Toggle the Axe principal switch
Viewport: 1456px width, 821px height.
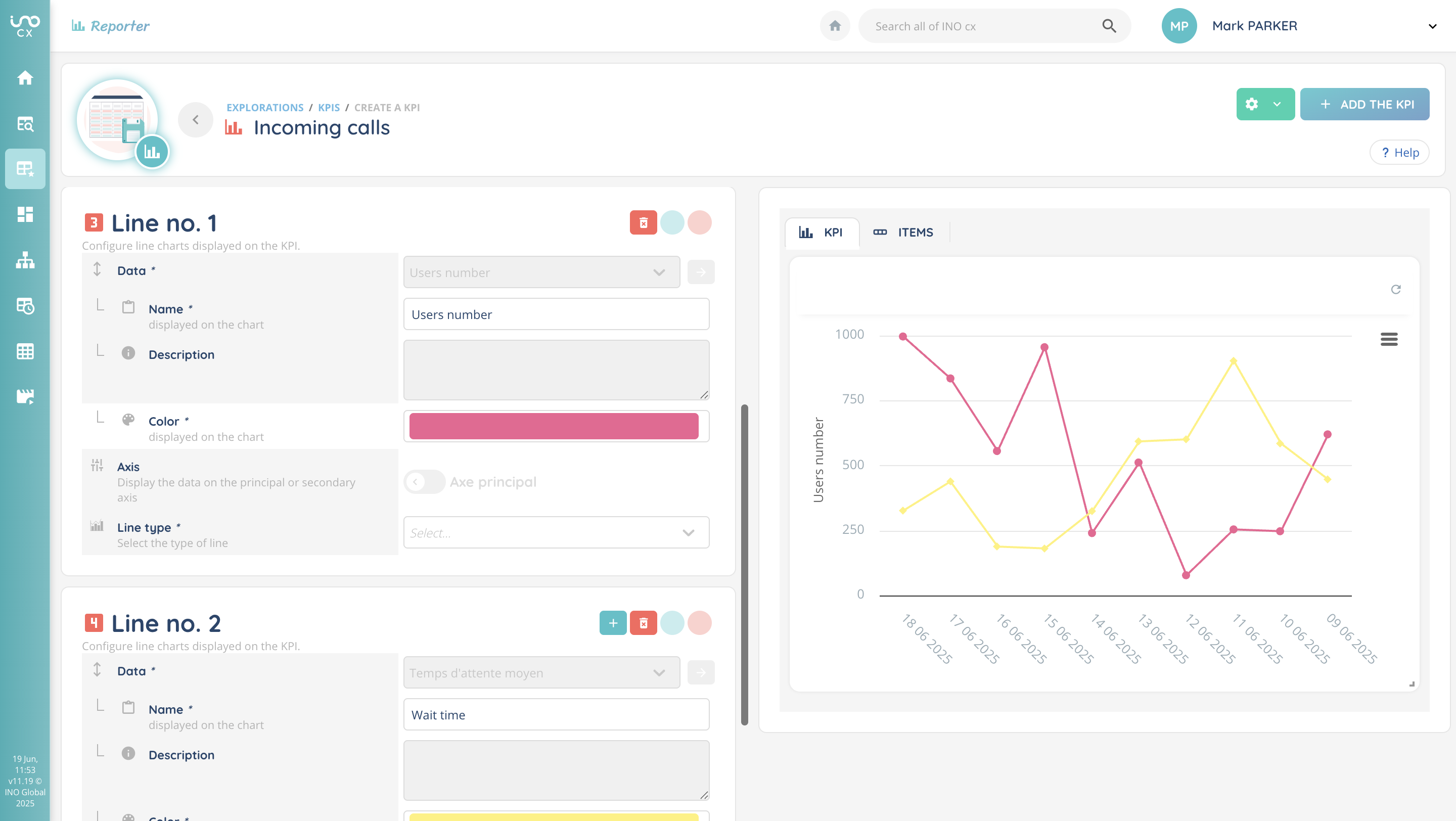(x=425, y=481)
